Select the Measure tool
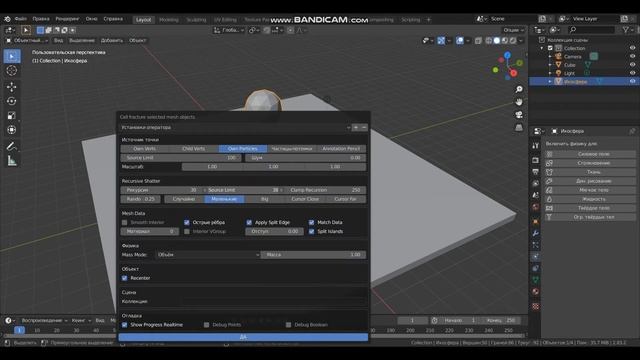 [12, 161]
